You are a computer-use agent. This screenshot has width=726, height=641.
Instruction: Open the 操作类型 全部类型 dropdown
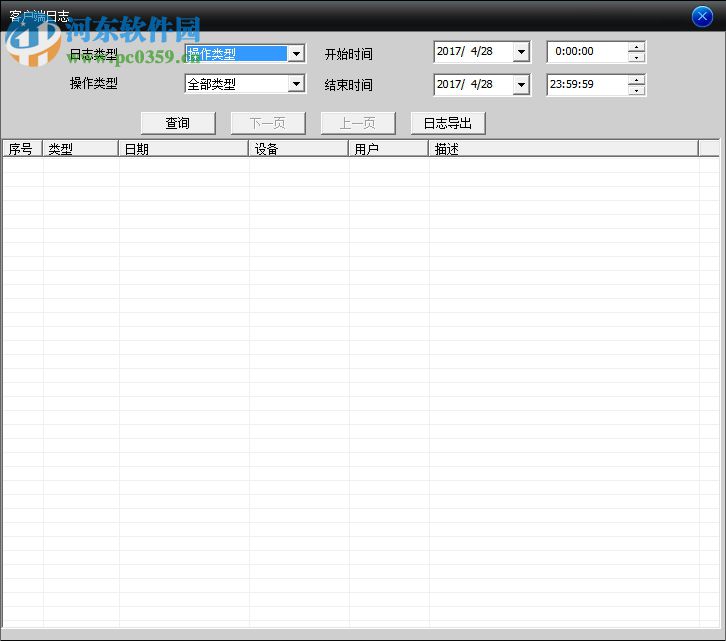296,84
